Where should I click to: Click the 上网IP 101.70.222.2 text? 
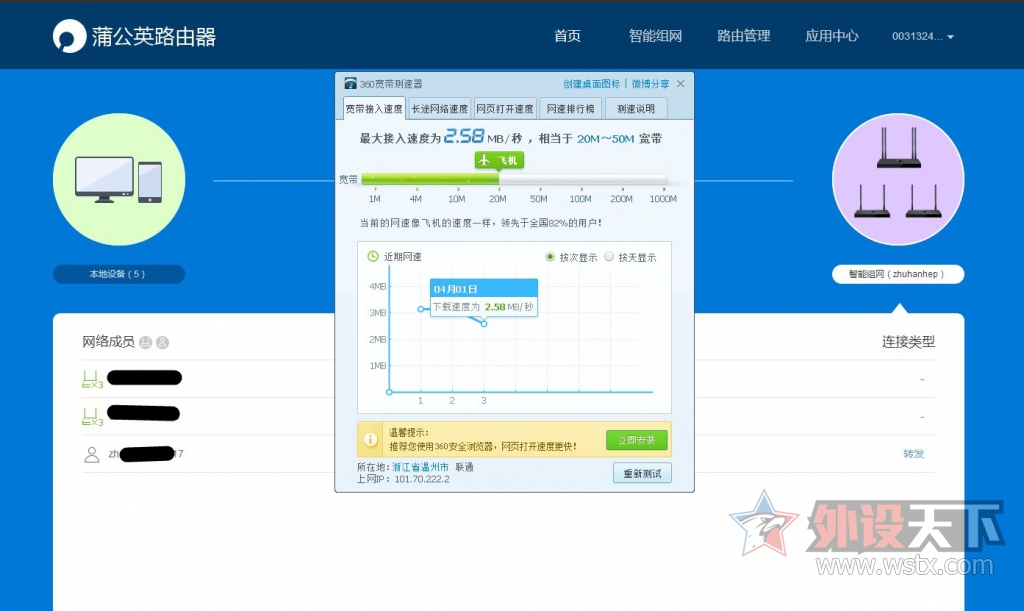pyautogui.click(x=403, y=479)
